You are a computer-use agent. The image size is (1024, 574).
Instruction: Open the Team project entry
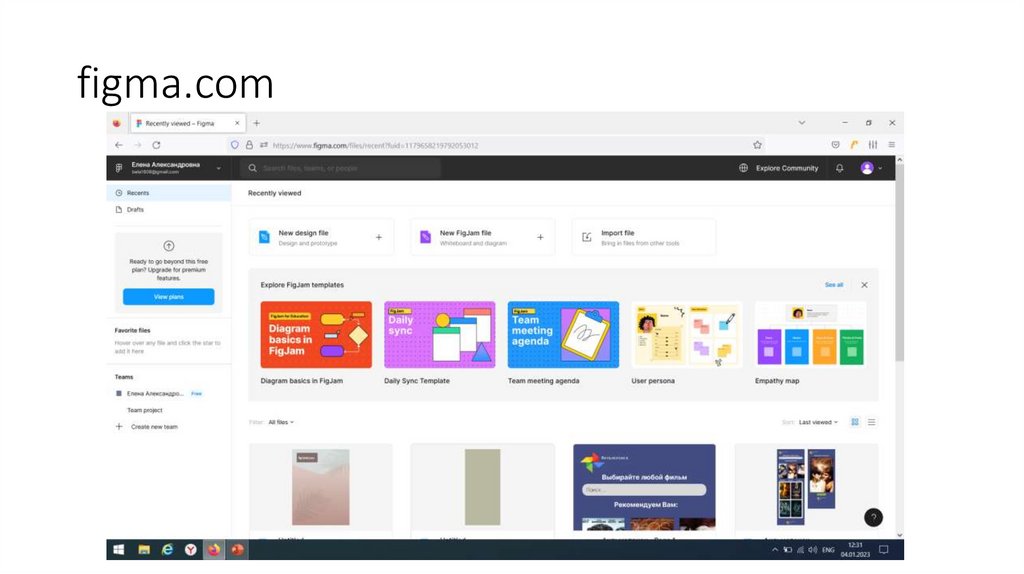tap(144, 410)
